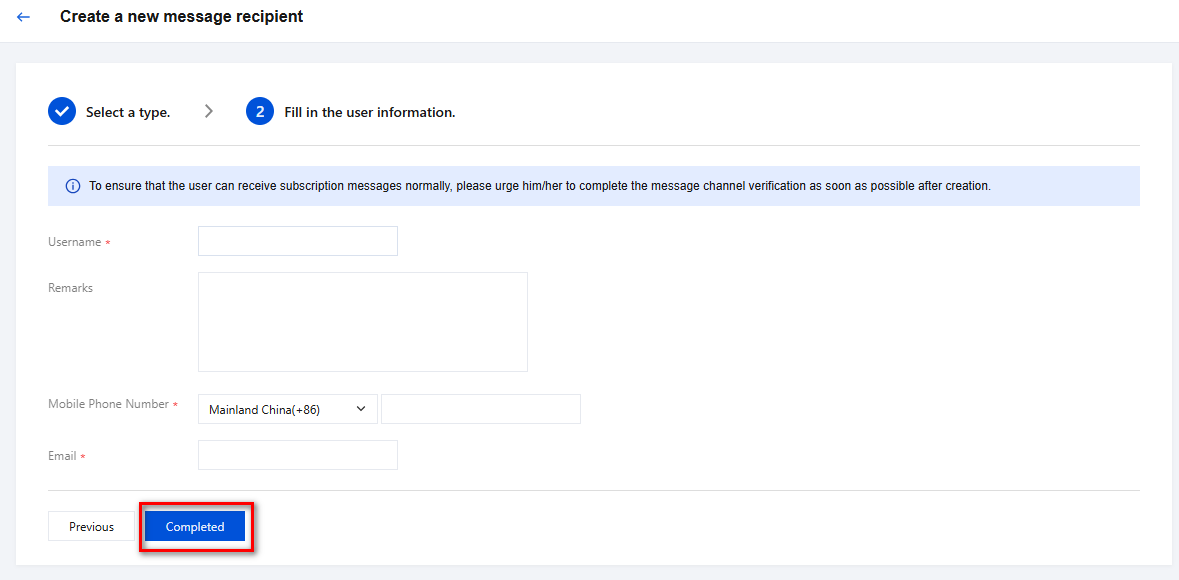Focus the mobile phone number field
The width and height of the screenshot is (1179, 580).
pos(480,409)
